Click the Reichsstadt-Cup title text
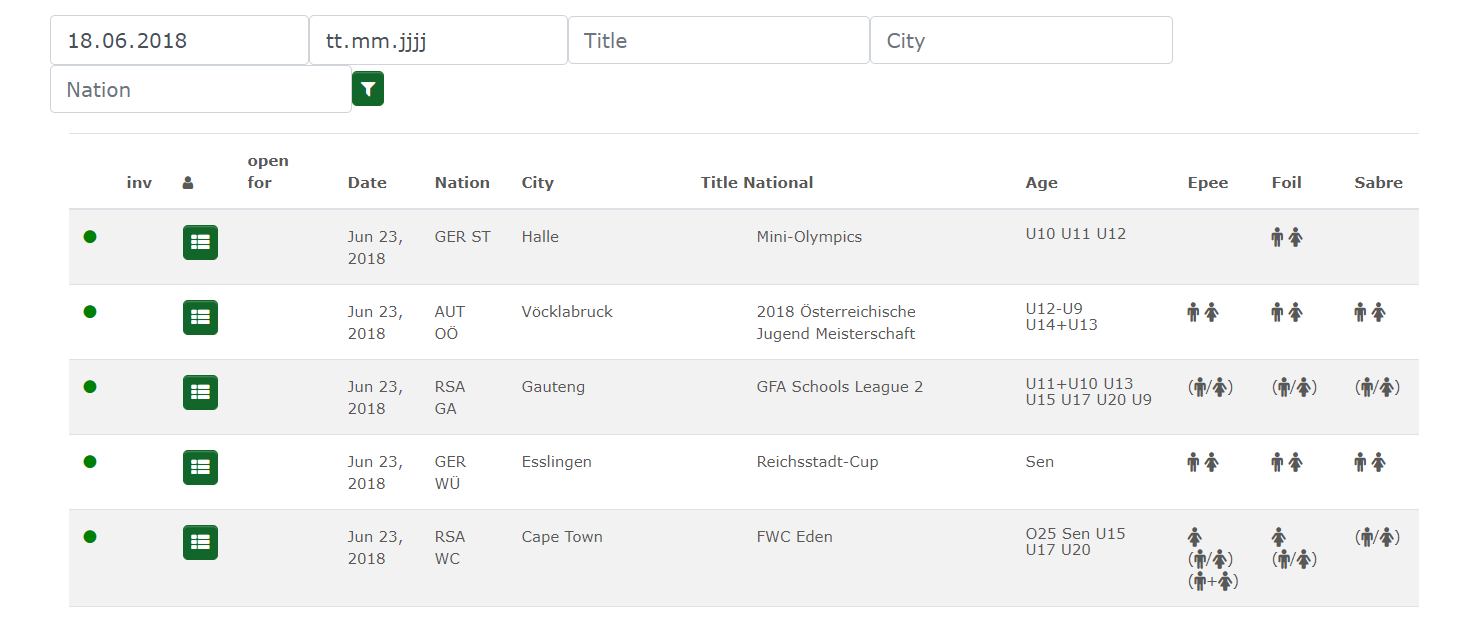Image resolution: width=1471 pixels, height=618 pixels. tap(818, 462)
